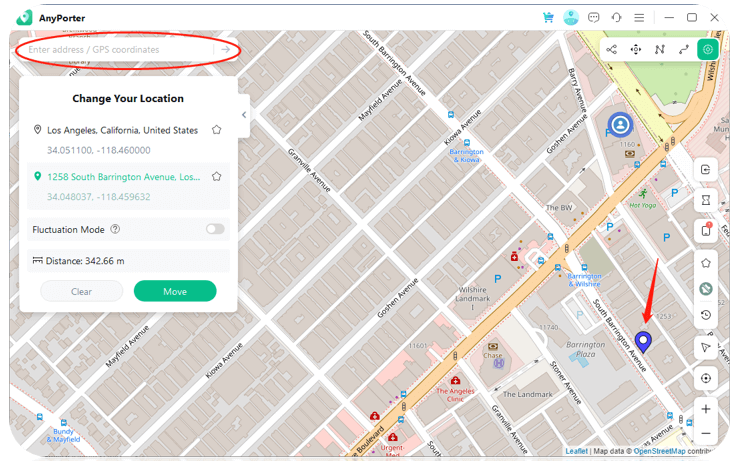Minimize the AnyPorter window
This screenshot has height=461, width=747.
click(669, 18)
